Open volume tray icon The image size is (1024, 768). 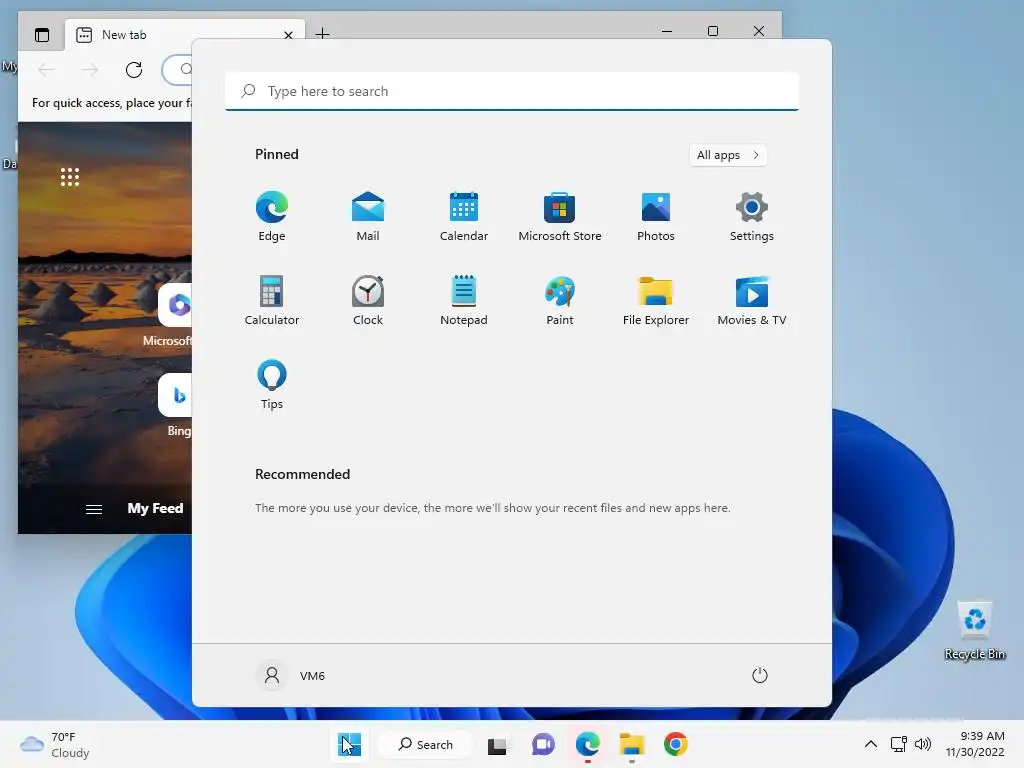(x=923, y=744)
